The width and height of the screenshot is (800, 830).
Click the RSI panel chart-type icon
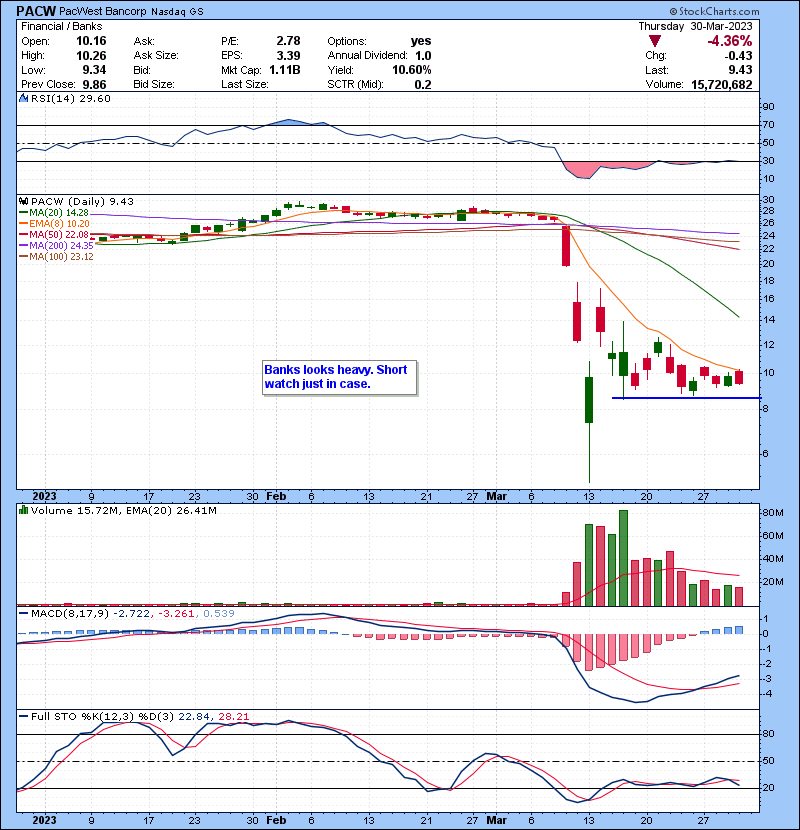tap(23, 98)
